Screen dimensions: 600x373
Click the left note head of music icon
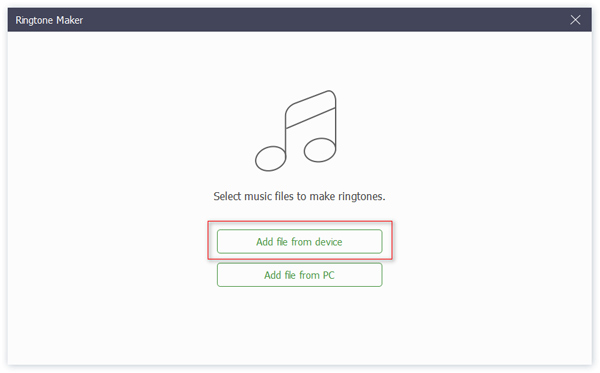point(271,158)
